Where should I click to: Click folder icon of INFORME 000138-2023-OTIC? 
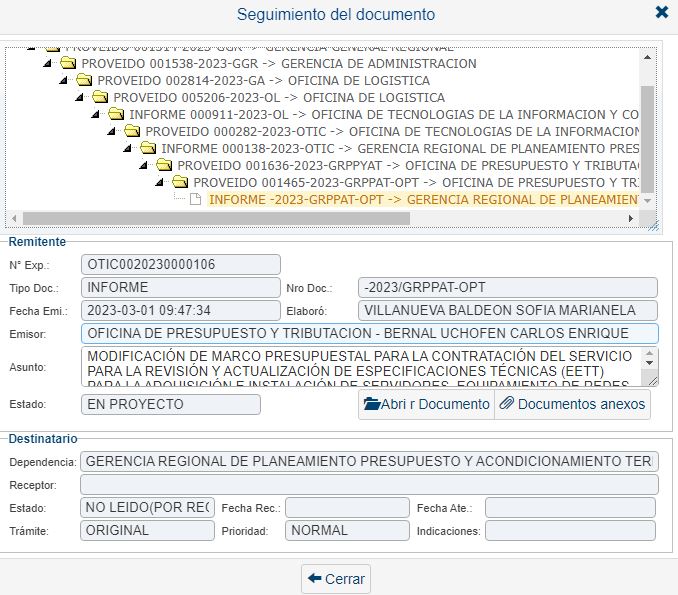coord(148,148)
